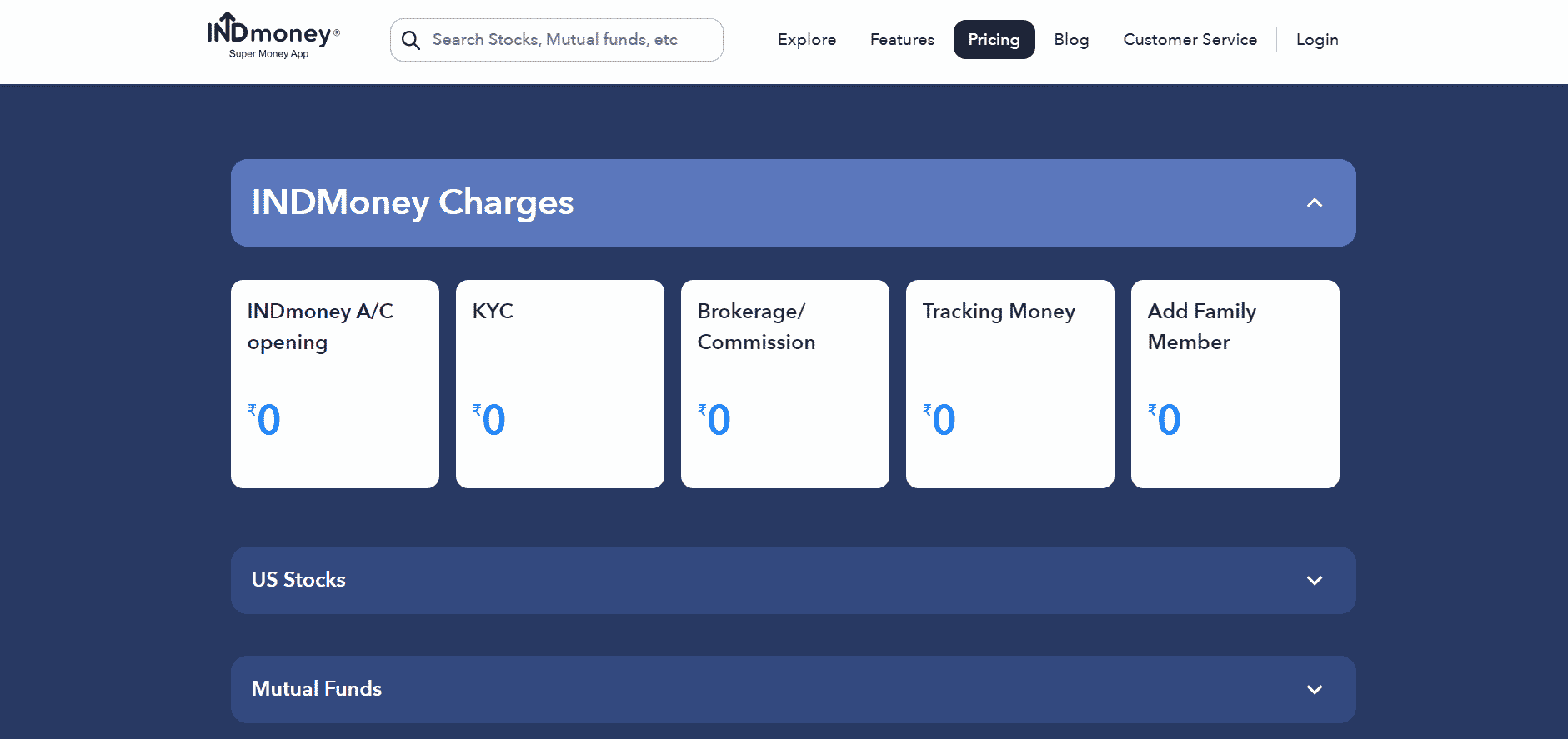Focus the Search Stocks, Mutual funds field
Image resolution: width=1568 pixels, height=739 pixels.
tap(556, 40)
